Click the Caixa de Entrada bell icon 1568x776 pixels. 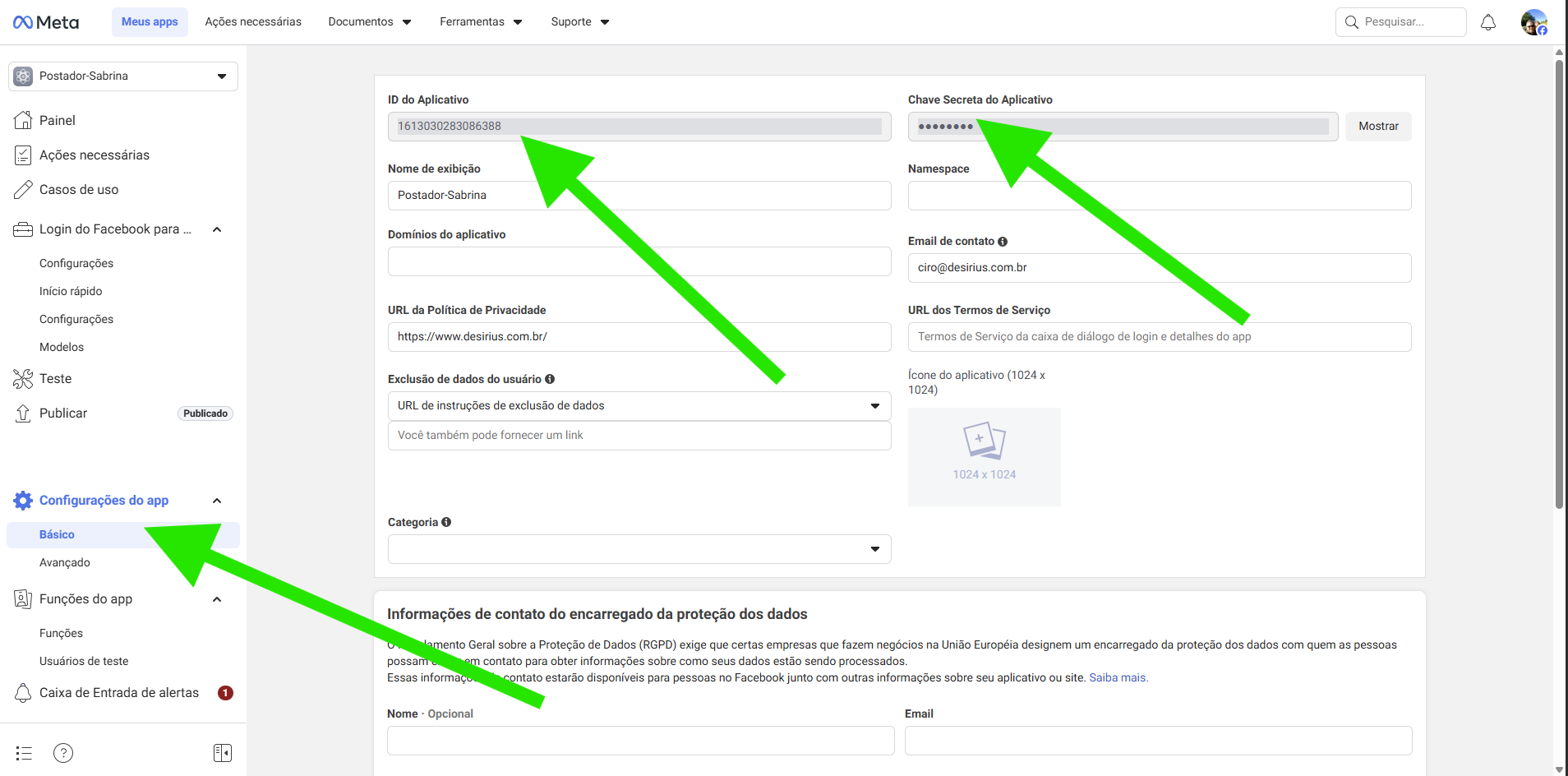(x=23, y=692)
